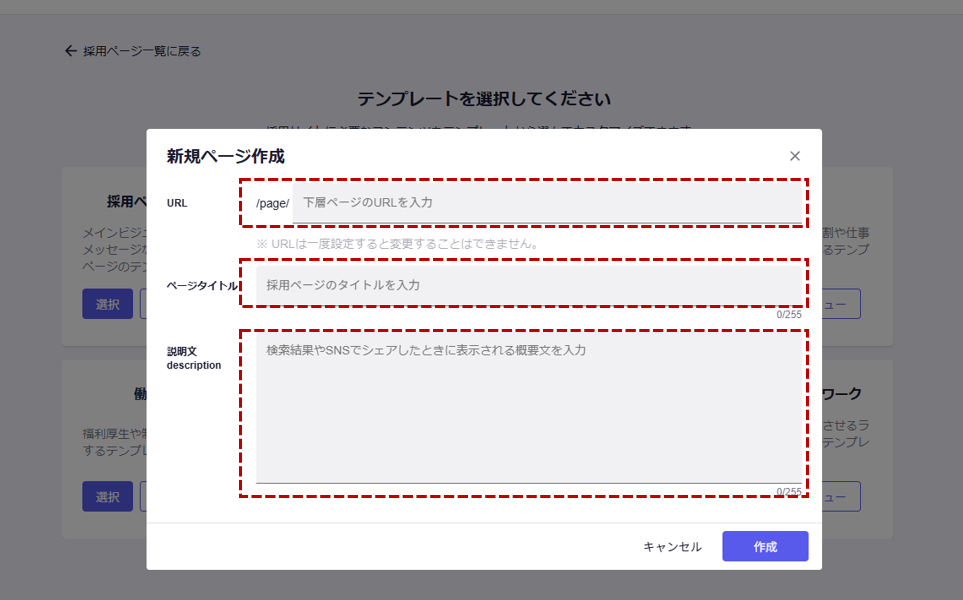This screenshot has width=963, height=600.
Task: Focus the URL input field
Action: tap(546, 203)
